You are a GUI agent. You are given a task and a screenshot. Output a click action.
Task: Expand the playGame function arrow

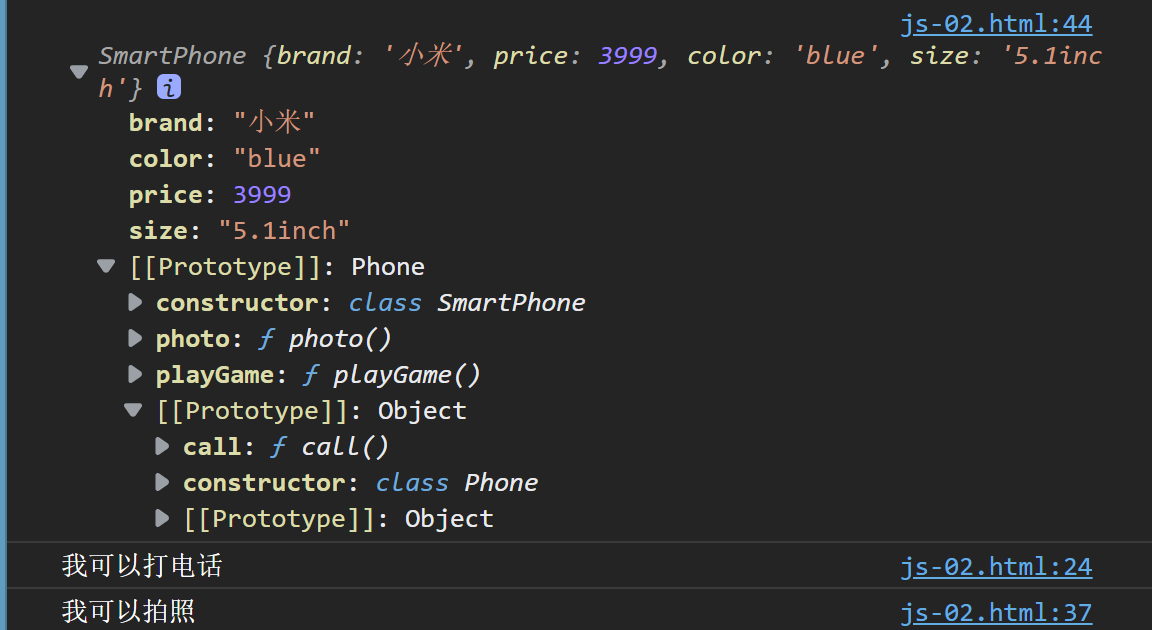click(x=135, y=374)
